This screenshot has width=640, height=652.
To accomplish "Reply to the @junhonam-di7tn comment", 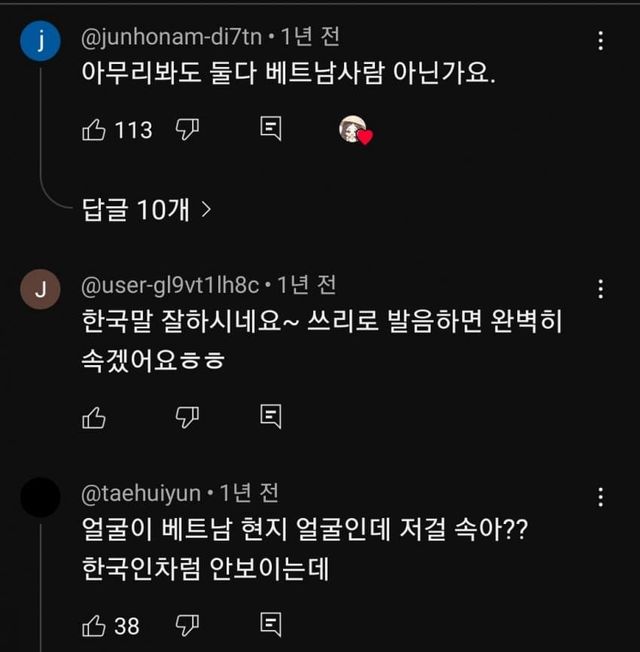I will tap(270, 129).
